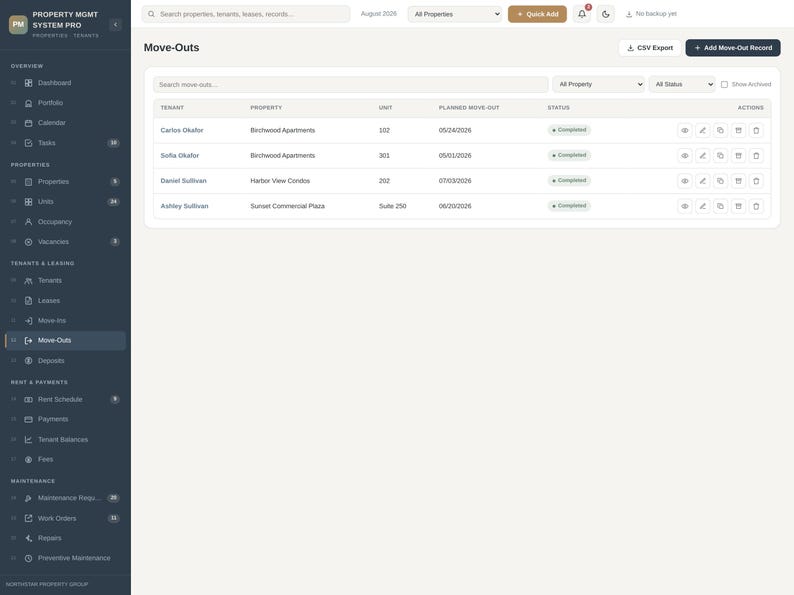Open Move-Ins sidebar item

point(65,321)
